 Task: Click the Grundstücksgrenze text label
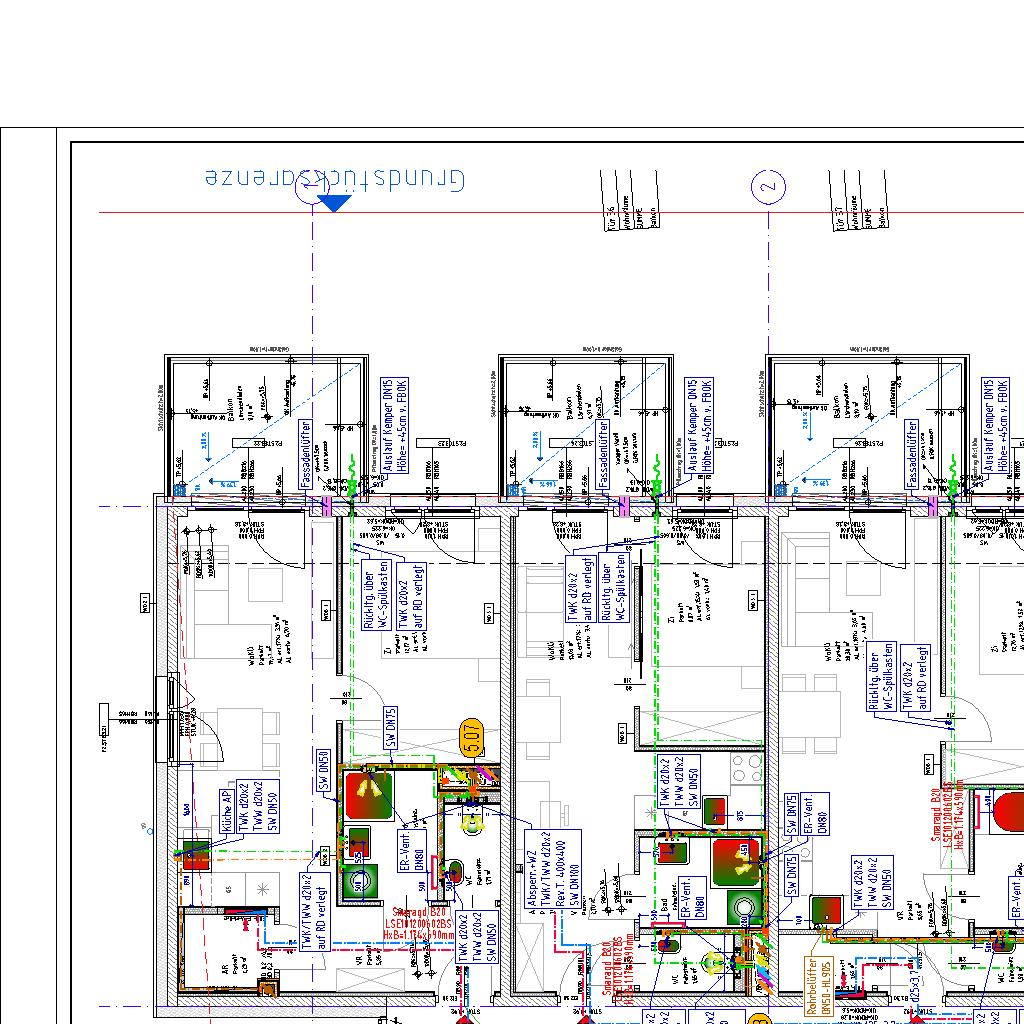tap(335, 177)
